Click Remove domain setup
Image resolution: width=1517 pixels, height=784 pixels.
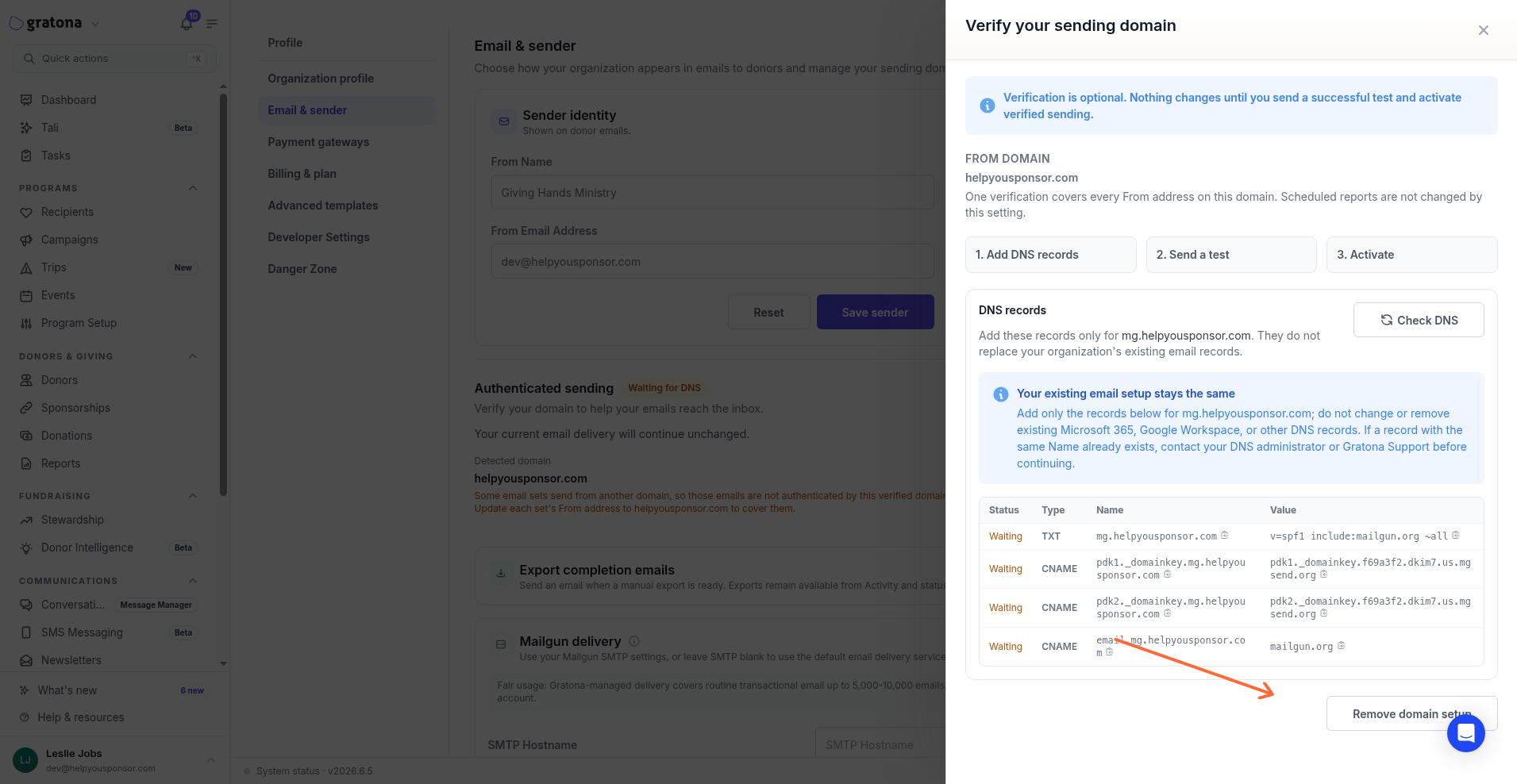click(1411, 713)
